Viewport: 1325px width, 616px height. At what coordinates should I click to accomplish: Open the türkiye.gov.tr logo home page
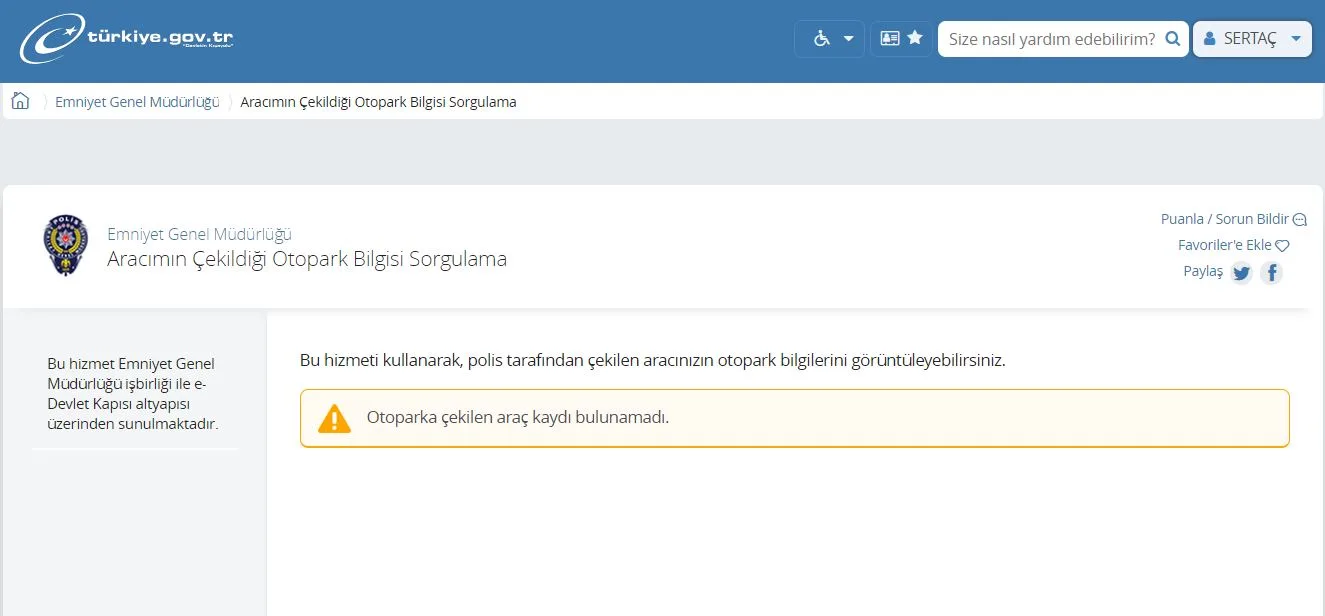127,40
